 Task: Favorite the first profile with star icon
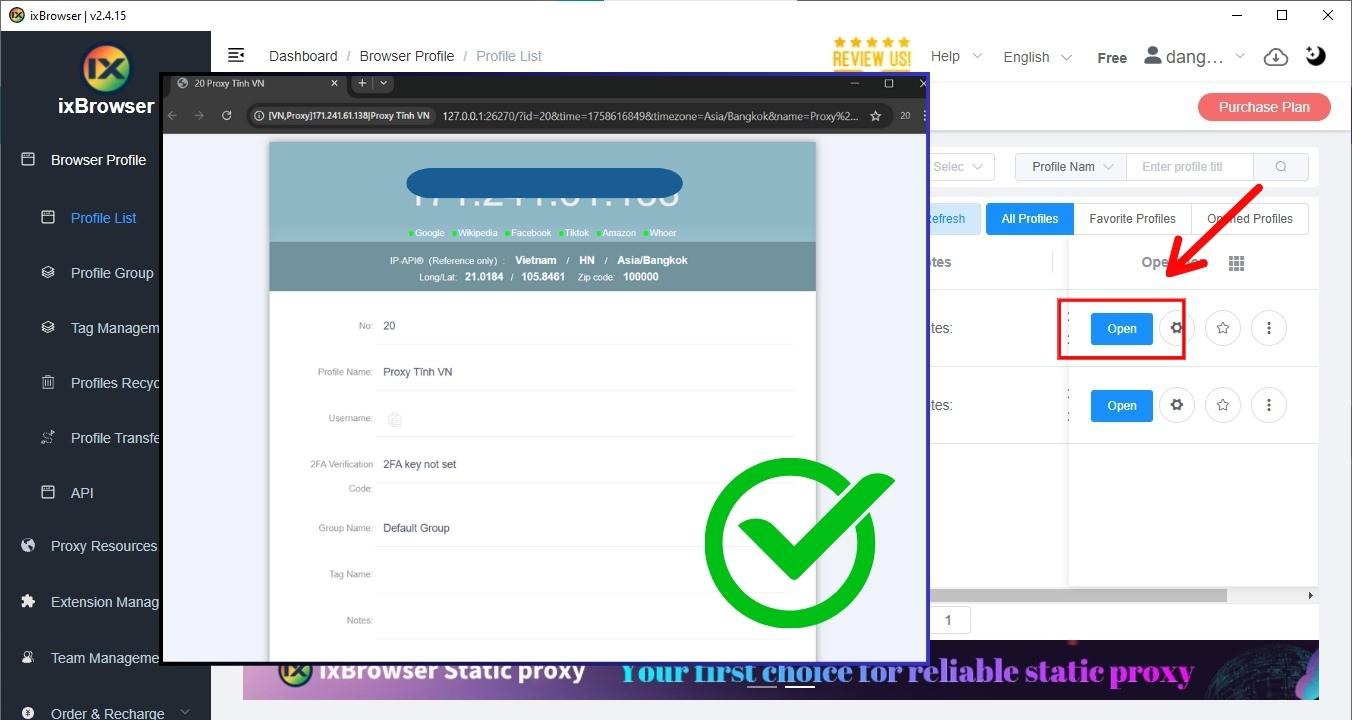[x=1223, y=328]
